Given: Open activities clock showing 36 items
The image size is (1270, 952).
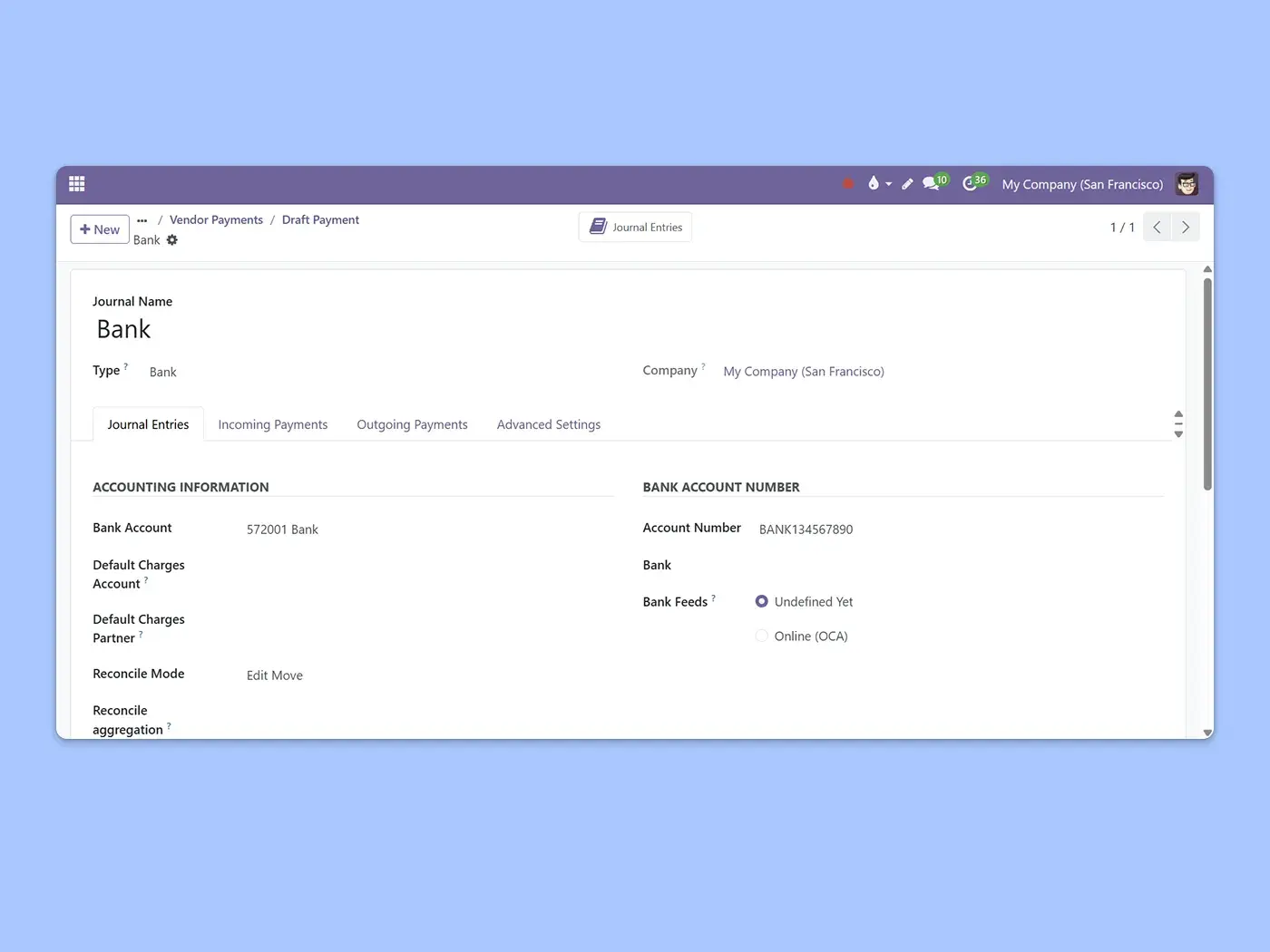Looking at the screenshot, I should pos(972,183).
